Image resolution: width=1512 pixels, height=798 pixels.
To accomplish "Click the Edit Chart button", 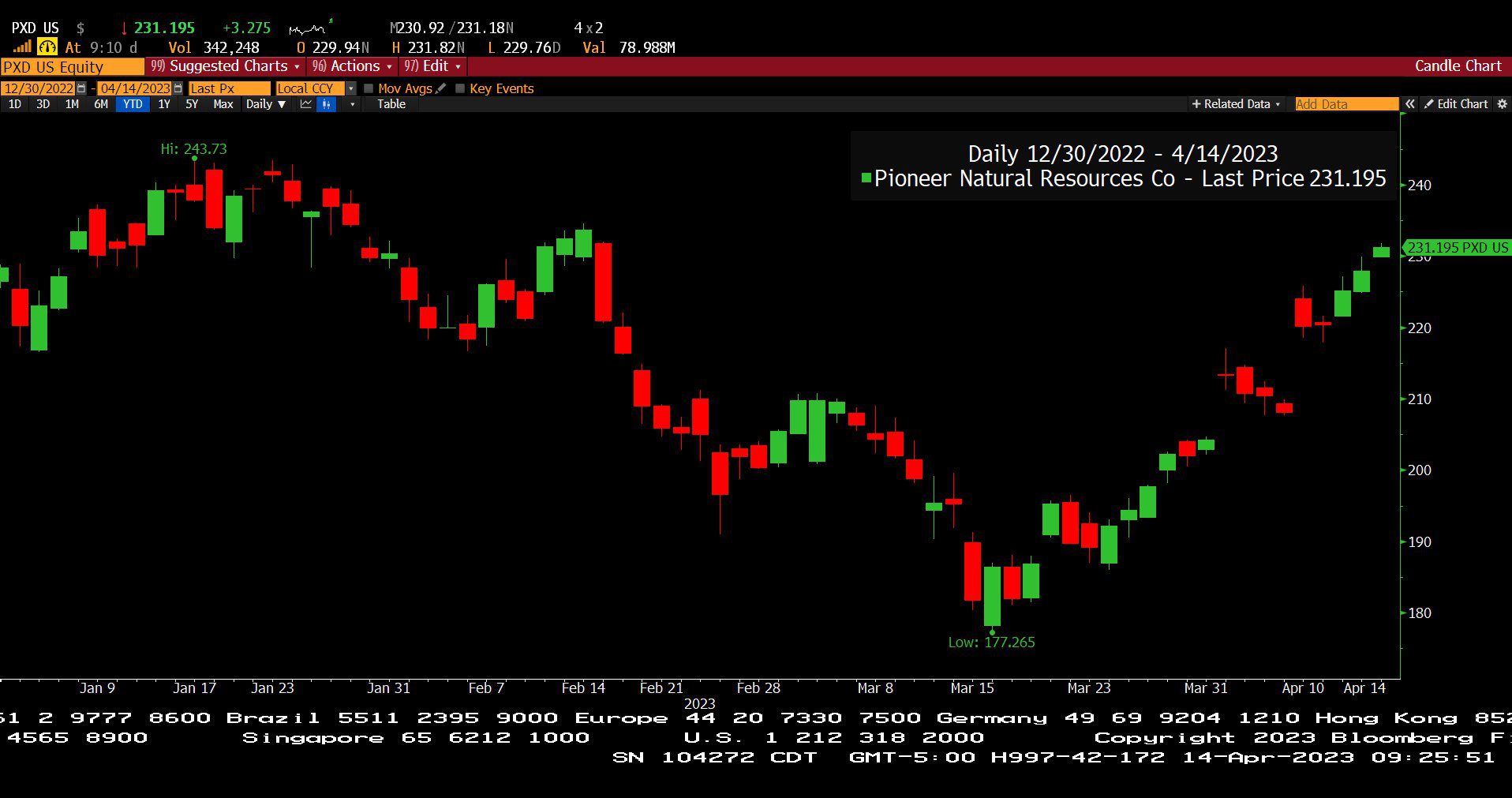I will [1456, 104].
